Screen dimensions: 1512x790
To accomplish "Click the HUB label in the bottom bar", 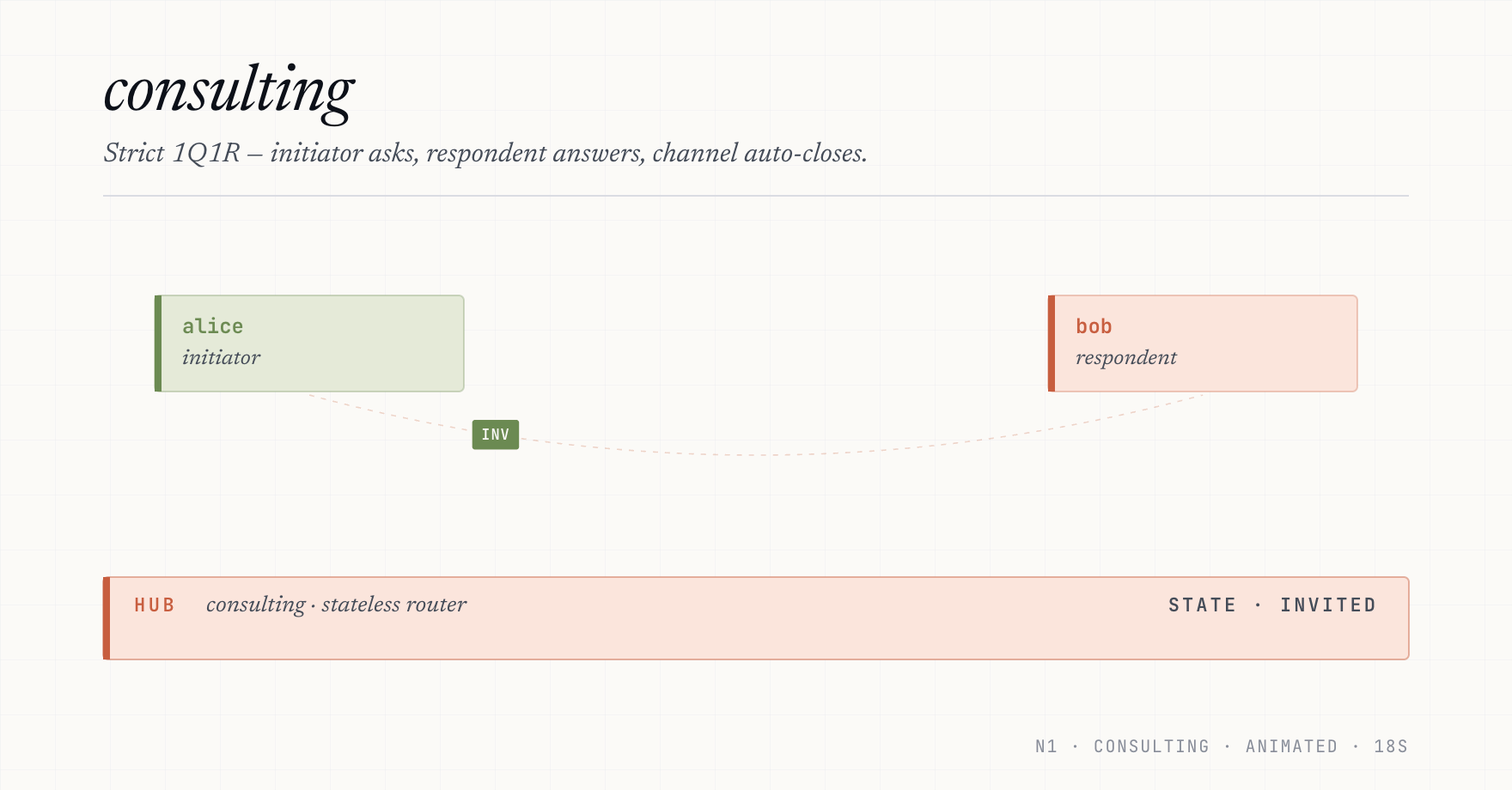I will coord(155,605).
